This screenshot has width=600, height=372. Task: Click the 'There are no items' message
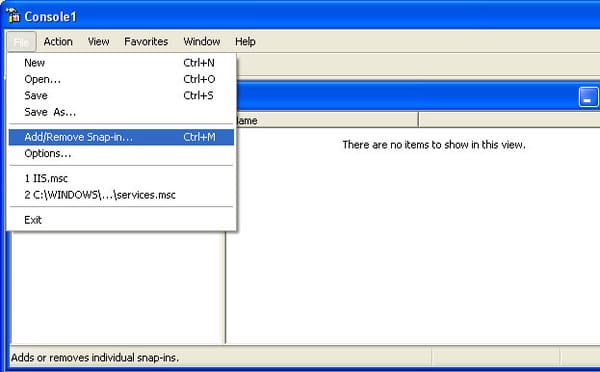434,145
